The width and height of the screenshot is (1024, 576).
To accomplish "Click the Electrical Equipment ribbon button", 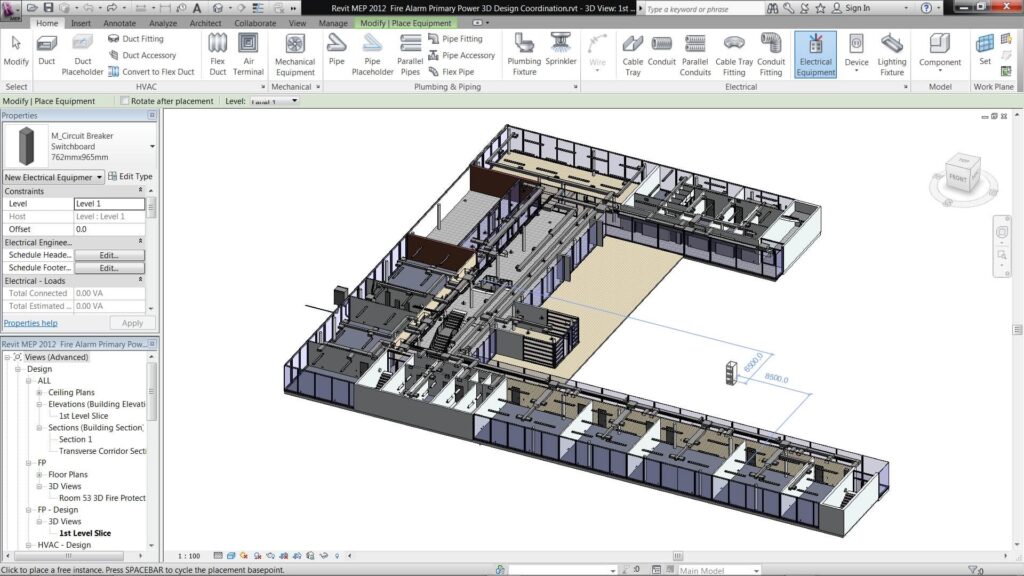I will pyautogui.click(x=815, y=53).
